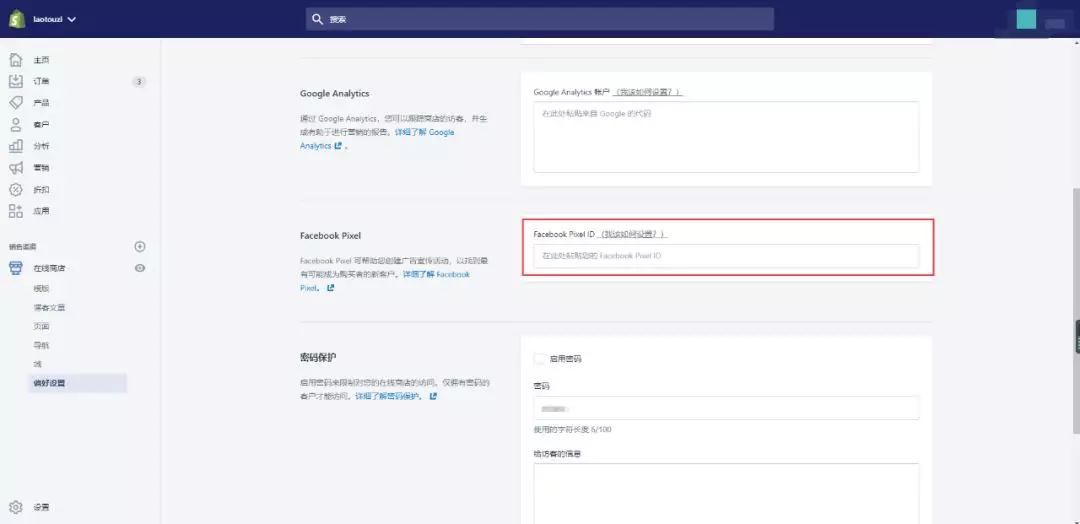Open Learn more about Facebook Pixel link

435,274
